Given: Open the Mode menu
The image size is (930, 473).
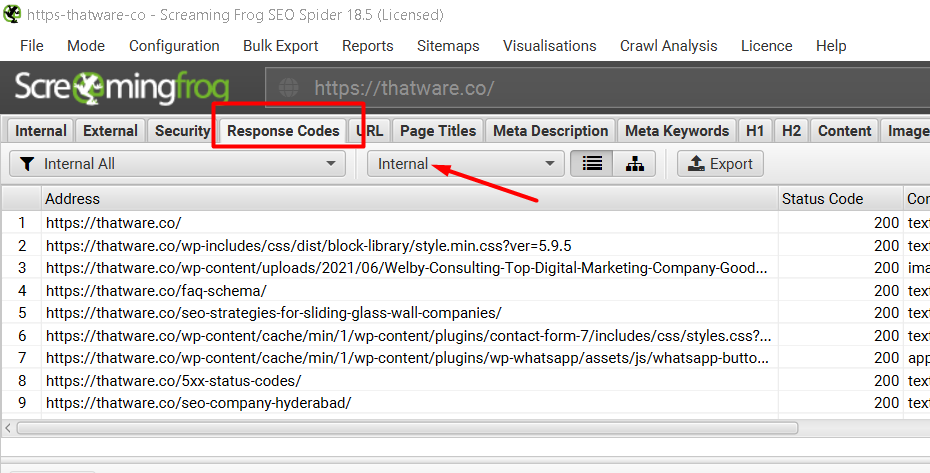Looking at the screenshot, I should tap(86, 46).
